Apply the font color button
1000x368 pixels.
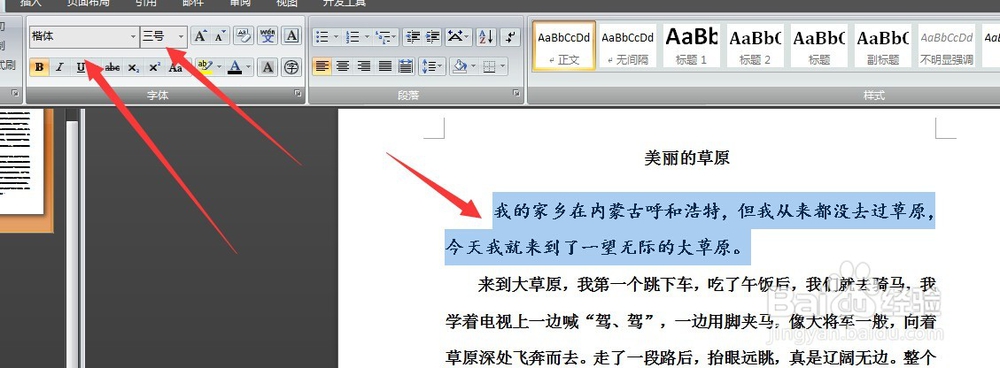tap(235, 67)
